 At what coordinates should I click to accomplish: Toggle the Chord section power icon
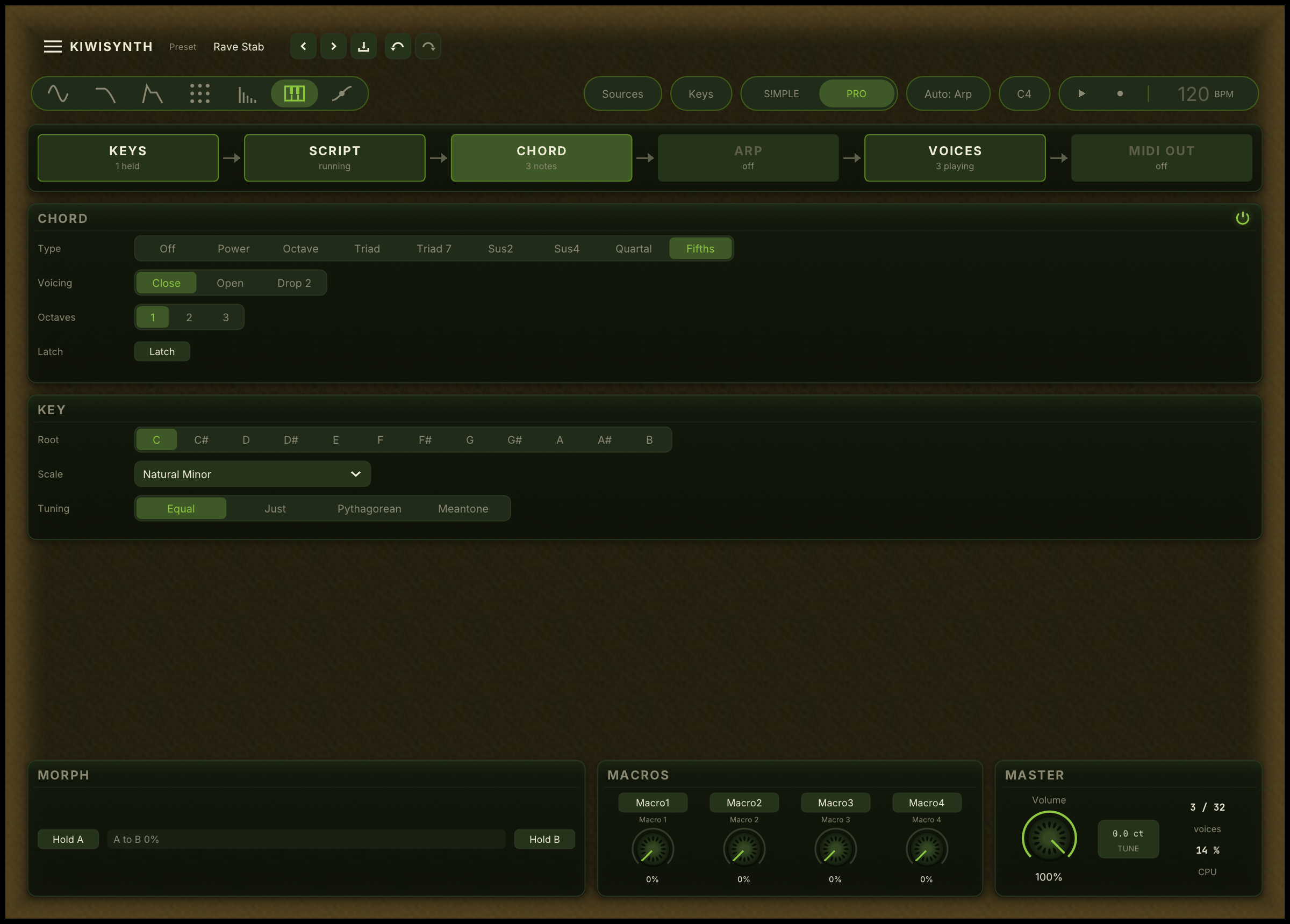pos(1242,218)
